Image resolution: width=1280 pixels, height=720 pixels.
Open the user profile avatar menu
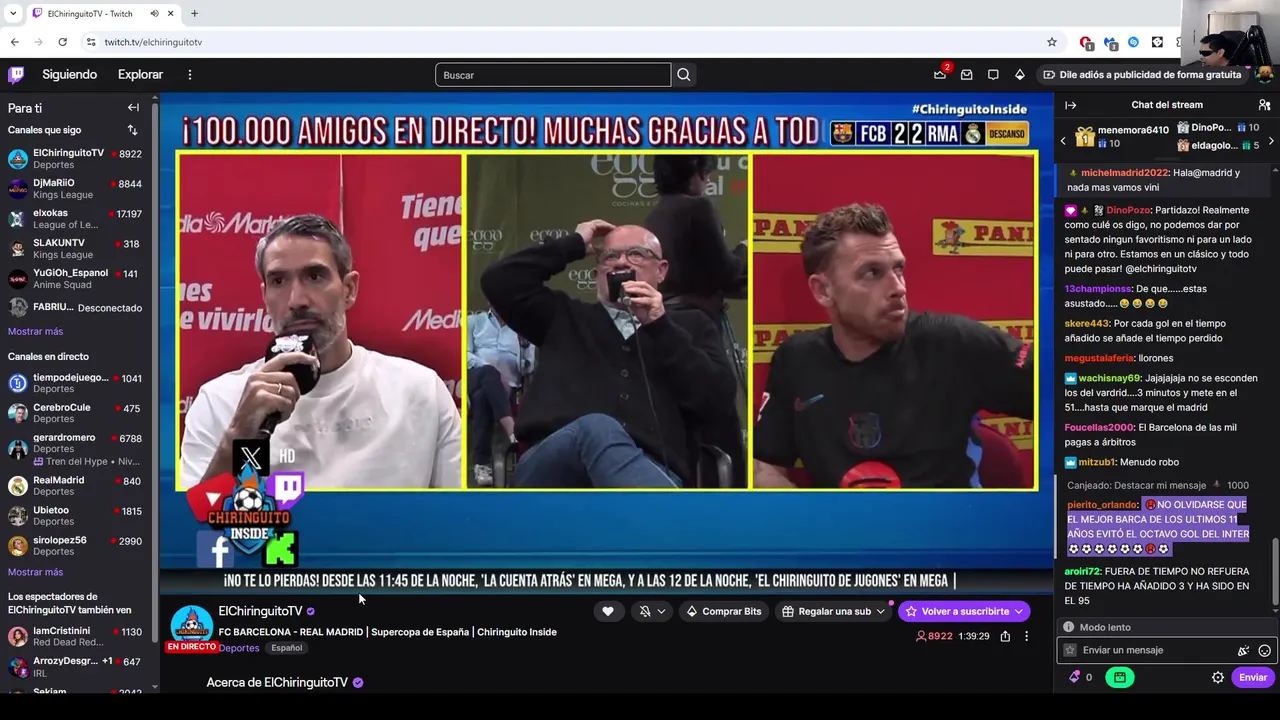1264,75
